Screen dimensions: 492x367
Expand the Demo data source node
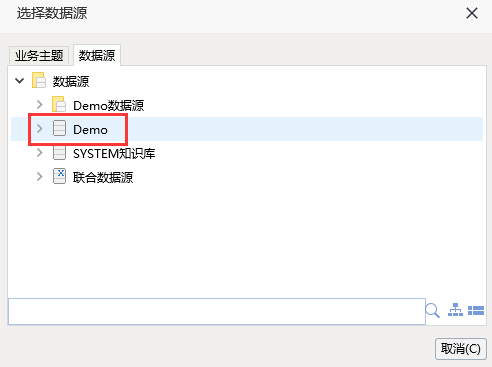coord(40,128)
